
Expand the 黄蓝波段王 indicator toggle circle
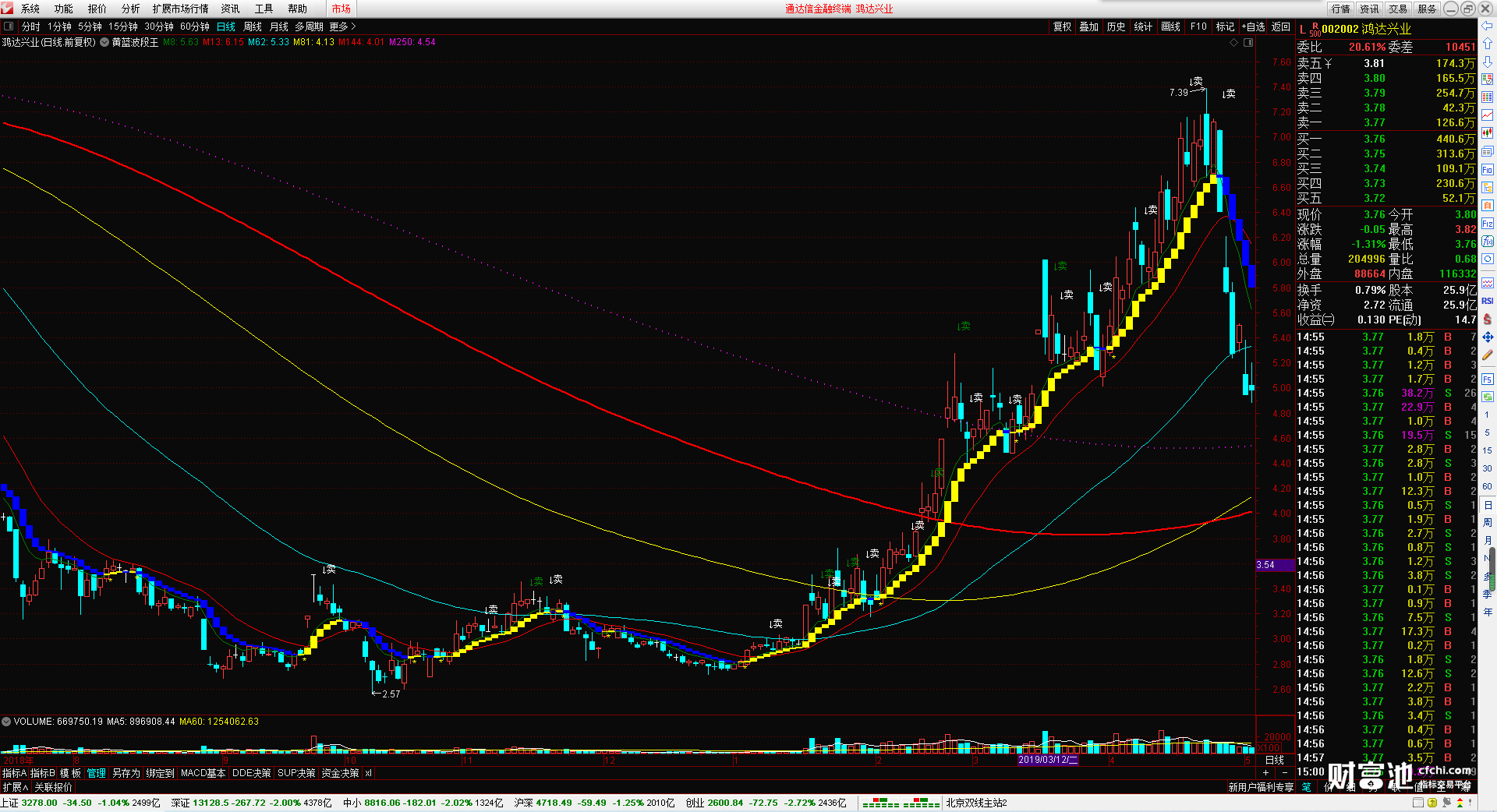(x=104, y=42)
